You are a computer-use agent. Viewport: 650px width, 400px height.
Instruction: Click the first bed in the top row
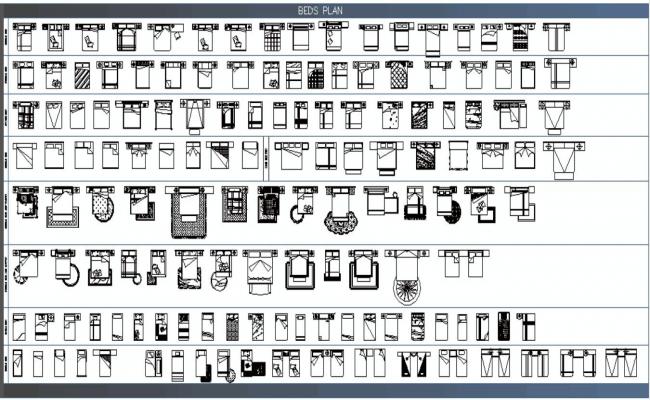click(x=24, y=37)
